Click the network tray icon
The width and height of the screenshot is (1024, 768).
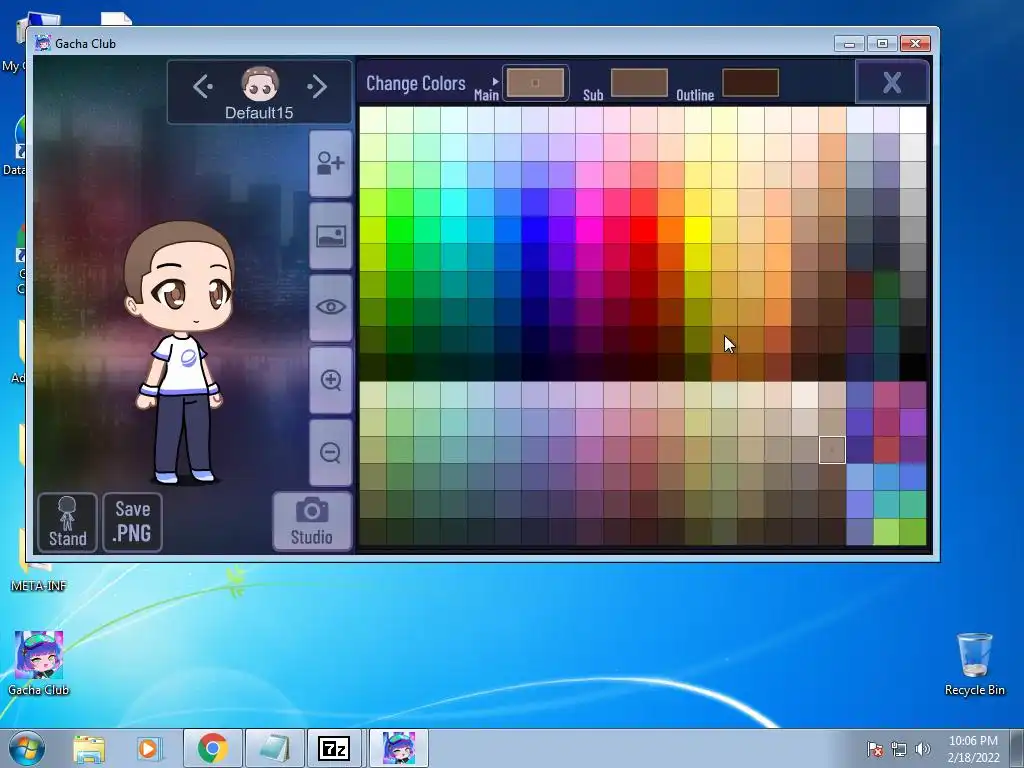(x=899, y=749)
